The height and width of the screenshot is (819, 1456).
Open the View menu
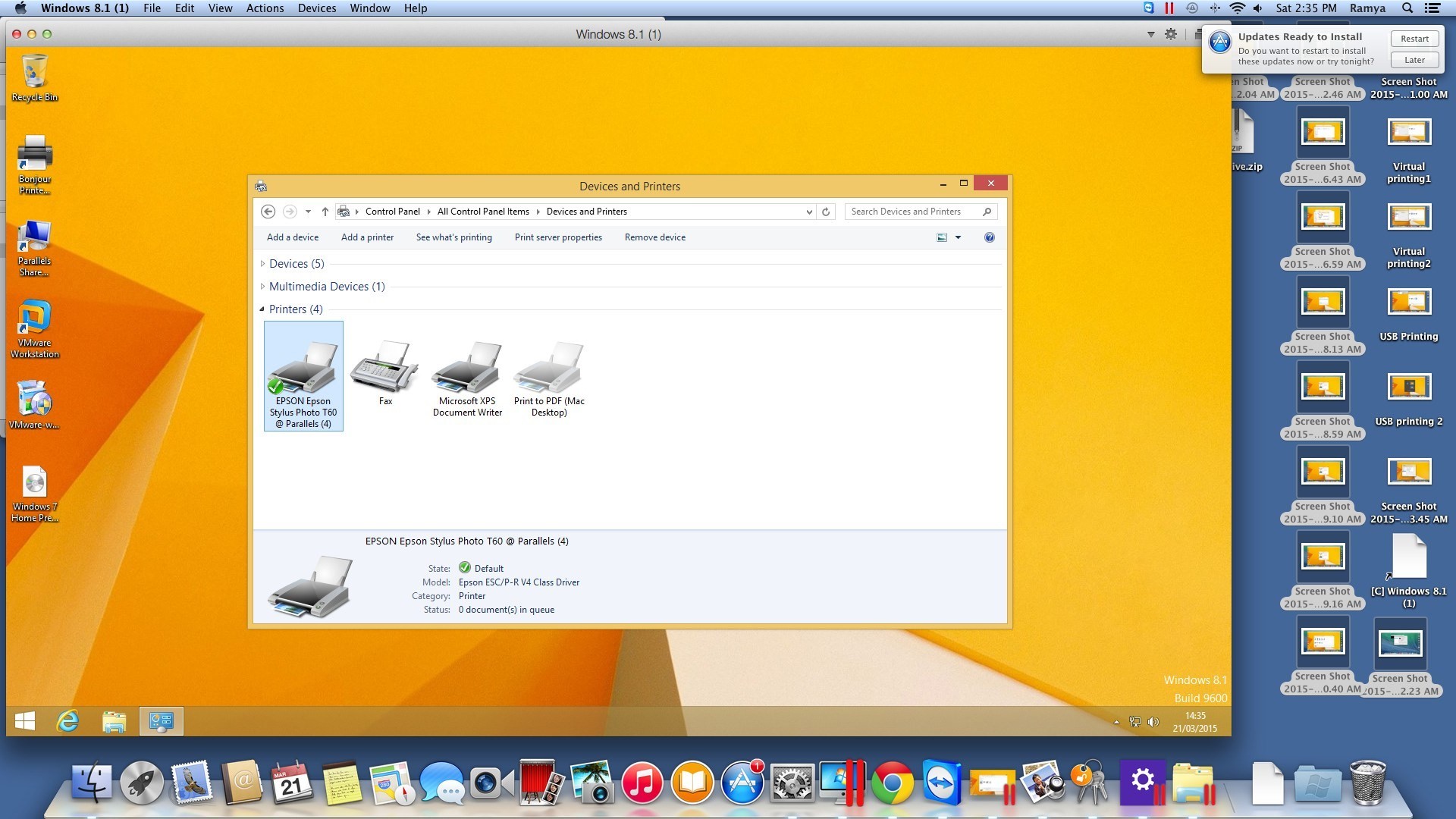[x=220, y=8]
